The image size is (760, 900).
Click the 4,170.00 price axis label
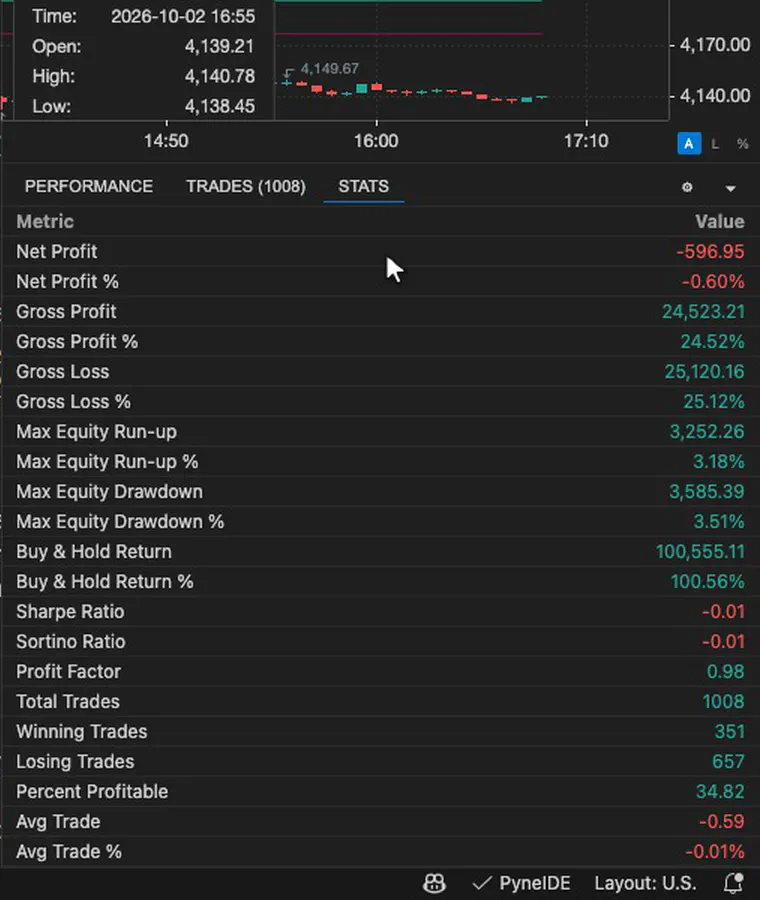715,45
